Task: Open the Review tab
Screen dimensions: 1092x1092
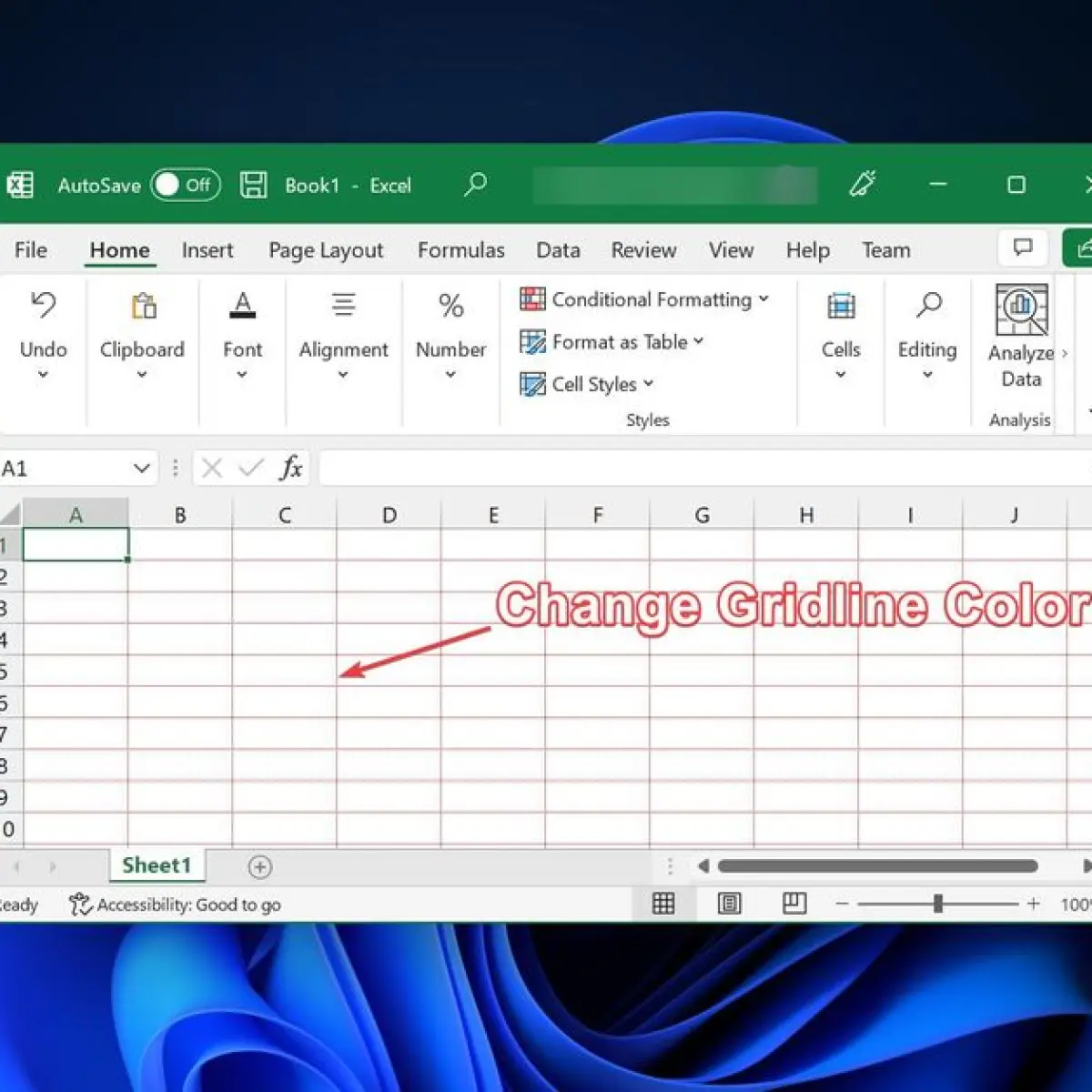Action: 643,250
